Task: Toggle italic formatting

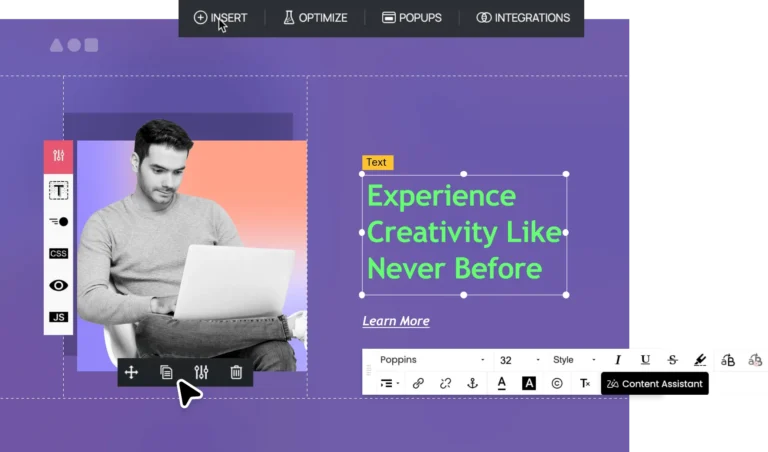Action: (x=618, y=360)
